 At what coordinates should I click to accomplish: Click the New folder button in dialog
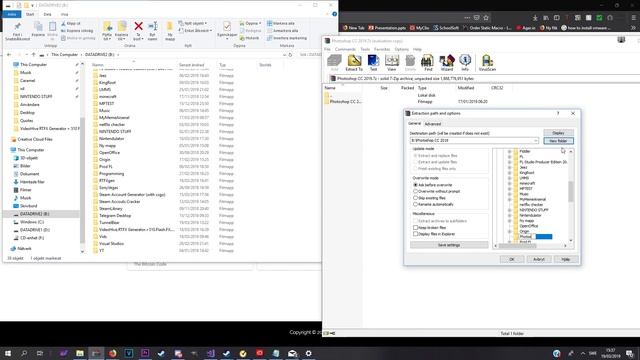[x=558, y=141]
